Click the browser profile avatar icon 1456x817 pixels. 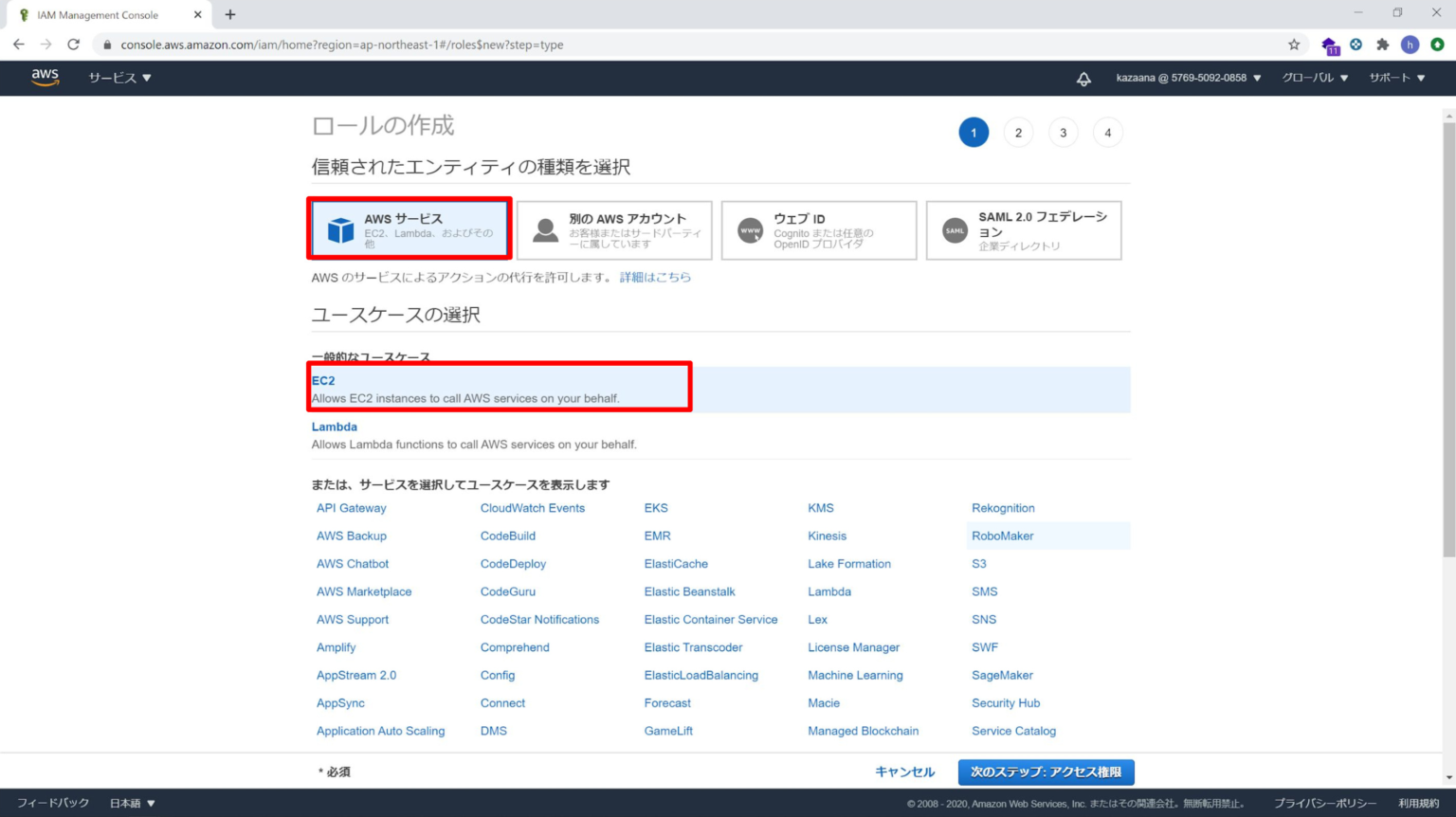pos(1410,44)
